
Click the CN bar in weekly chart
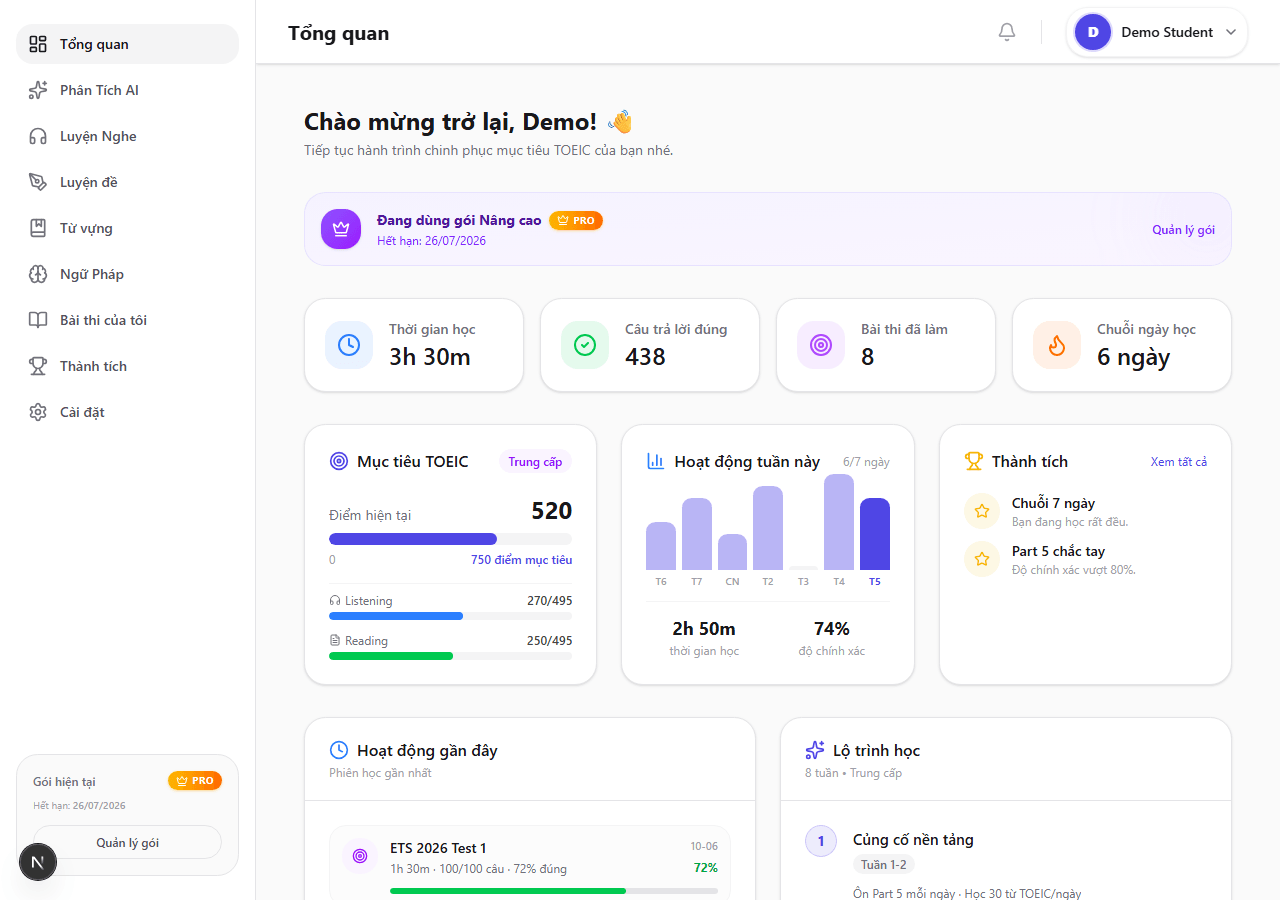coord(732,552)
